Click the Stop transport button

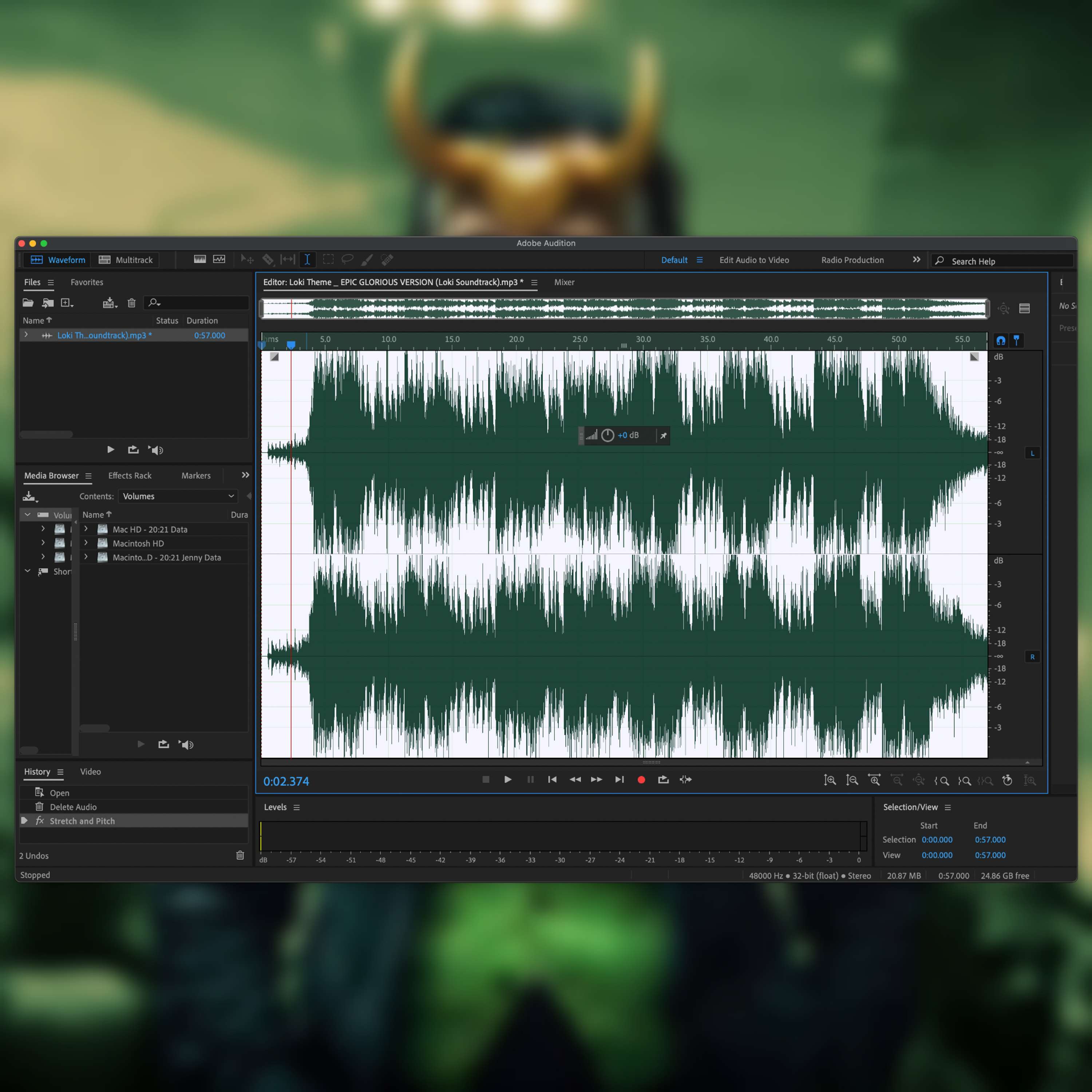click(486, 779)
